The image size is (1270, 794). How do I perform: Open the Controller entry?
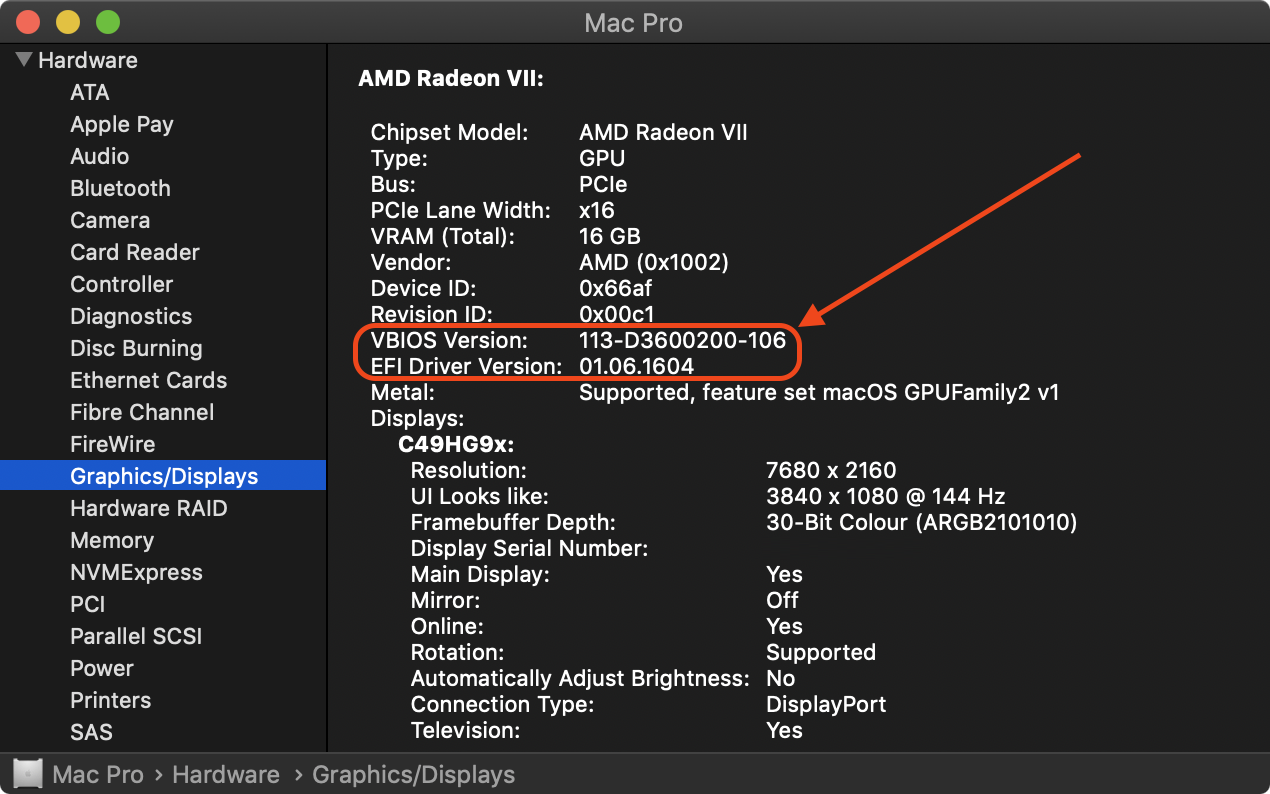(122, 284)
